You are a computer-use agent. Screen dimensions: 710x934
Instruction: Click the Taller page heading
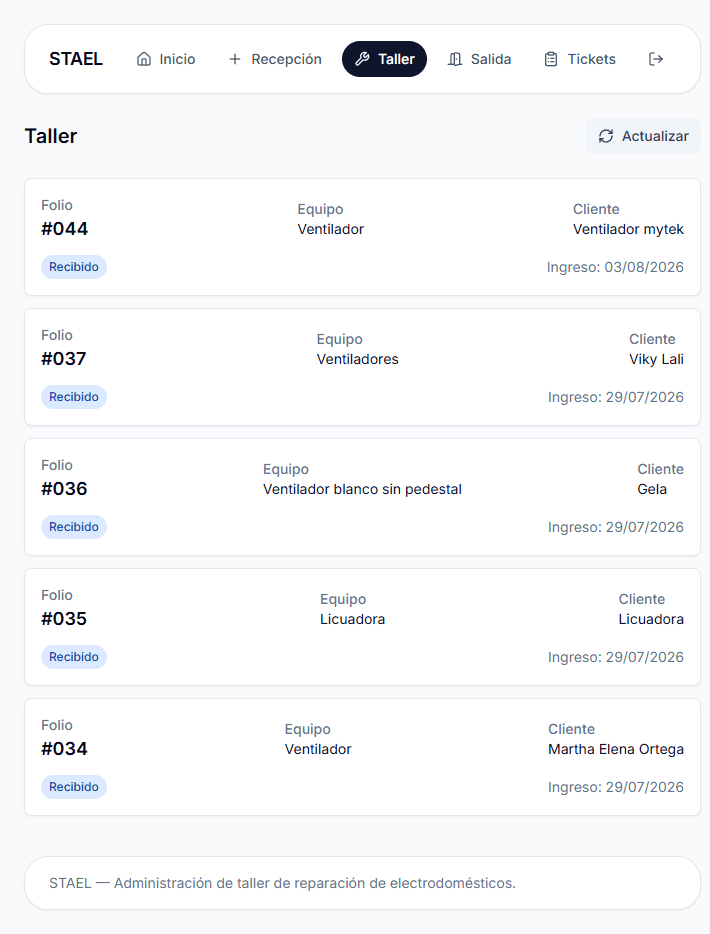(51, 136)
